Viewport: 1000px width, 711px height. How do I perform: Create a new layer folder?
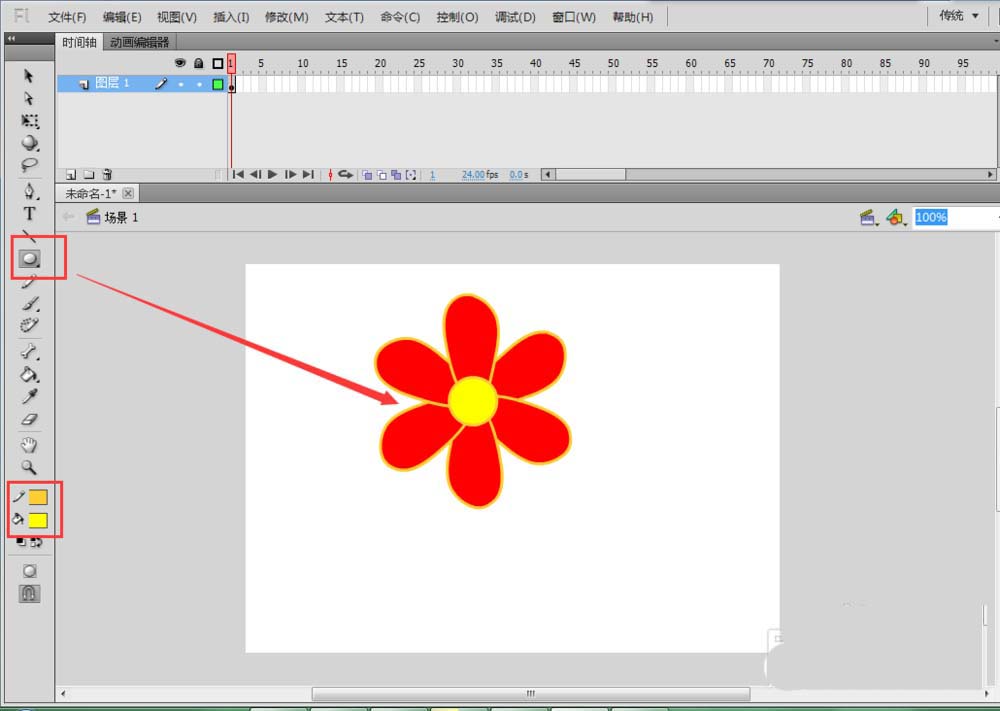[x=89, y=175]
